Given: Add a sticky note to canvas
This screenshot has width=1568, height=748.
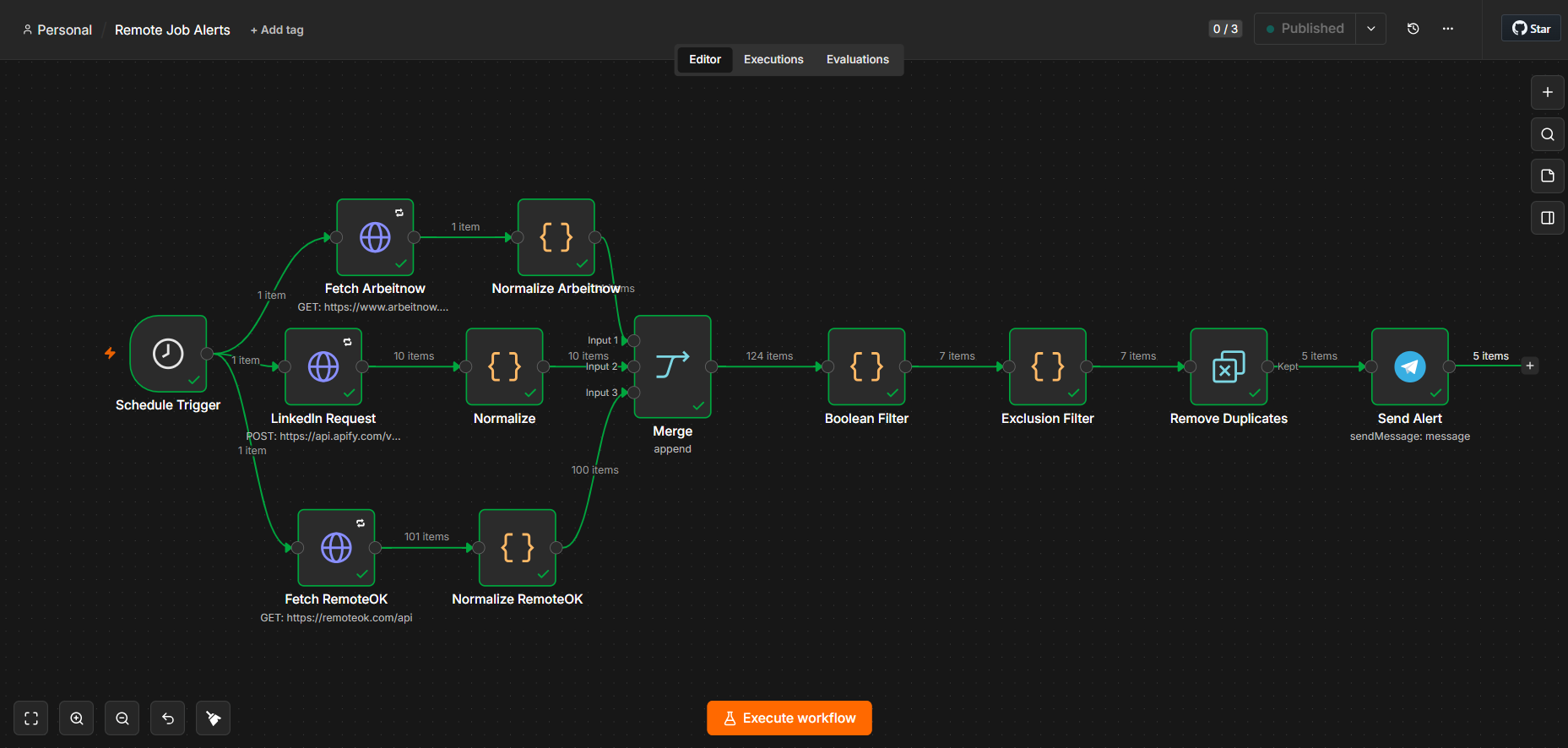Looking at the screenshot, I should [x=1548, y=176].
